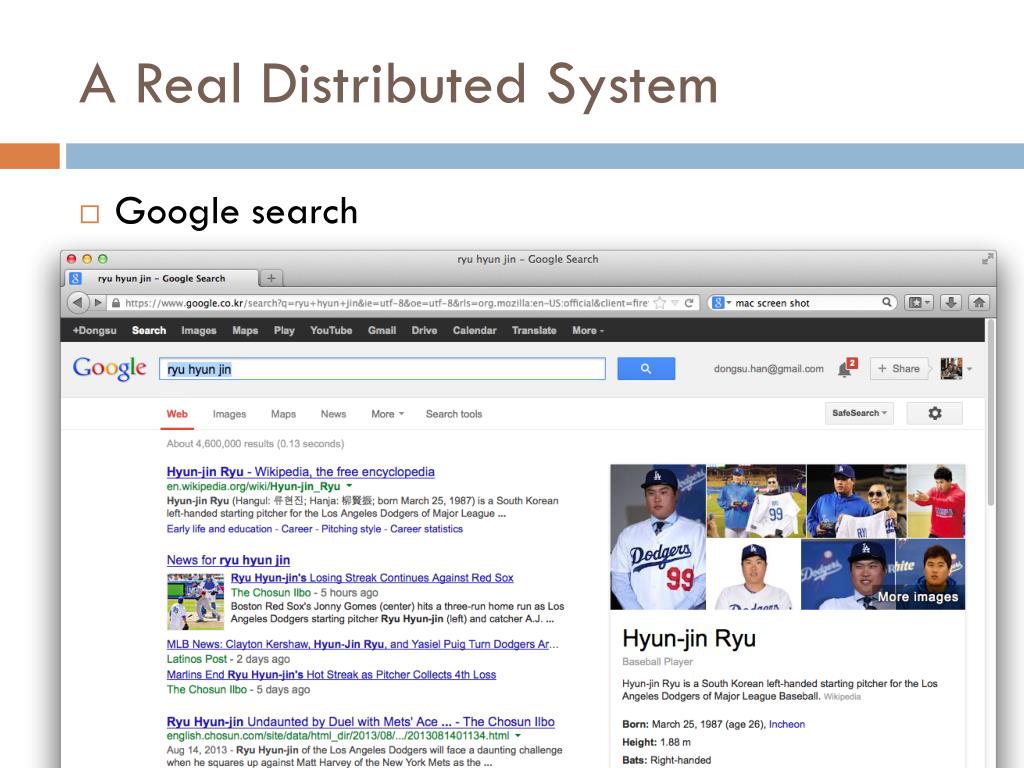Click lock icon in address bar
Viewport: 1024px width, 768px height.
pos(116,303)
